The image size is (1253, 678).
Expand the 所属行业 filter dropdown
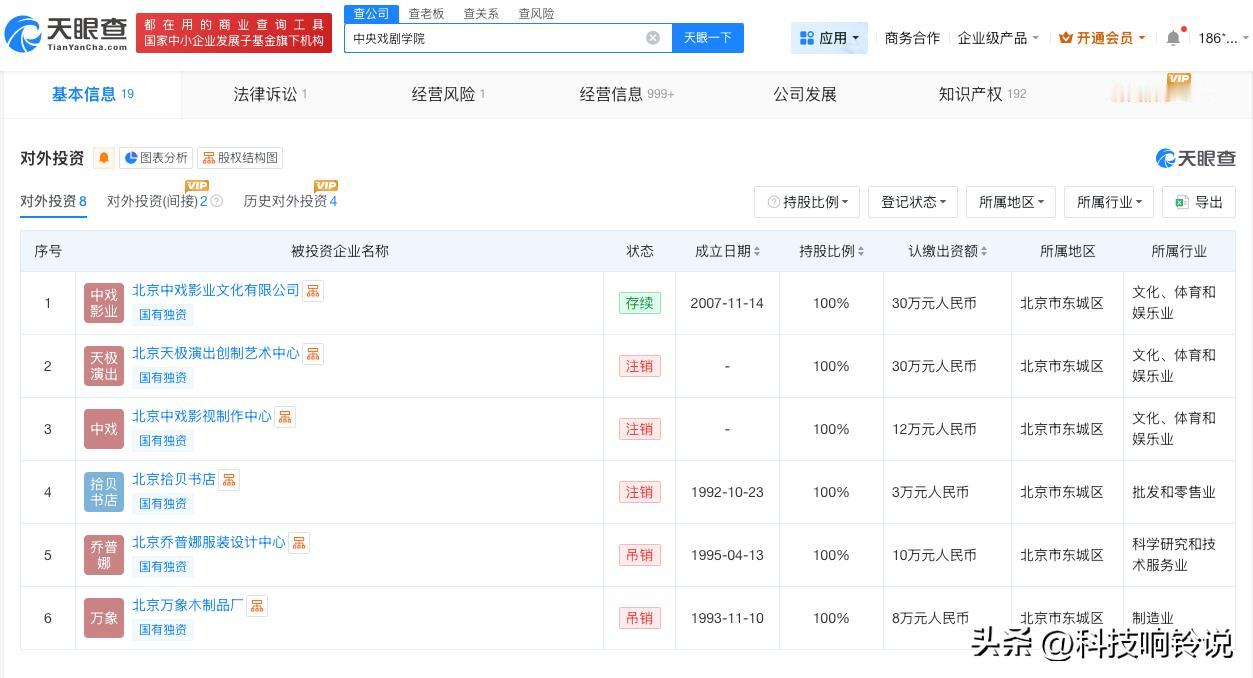pos(1109,202)
